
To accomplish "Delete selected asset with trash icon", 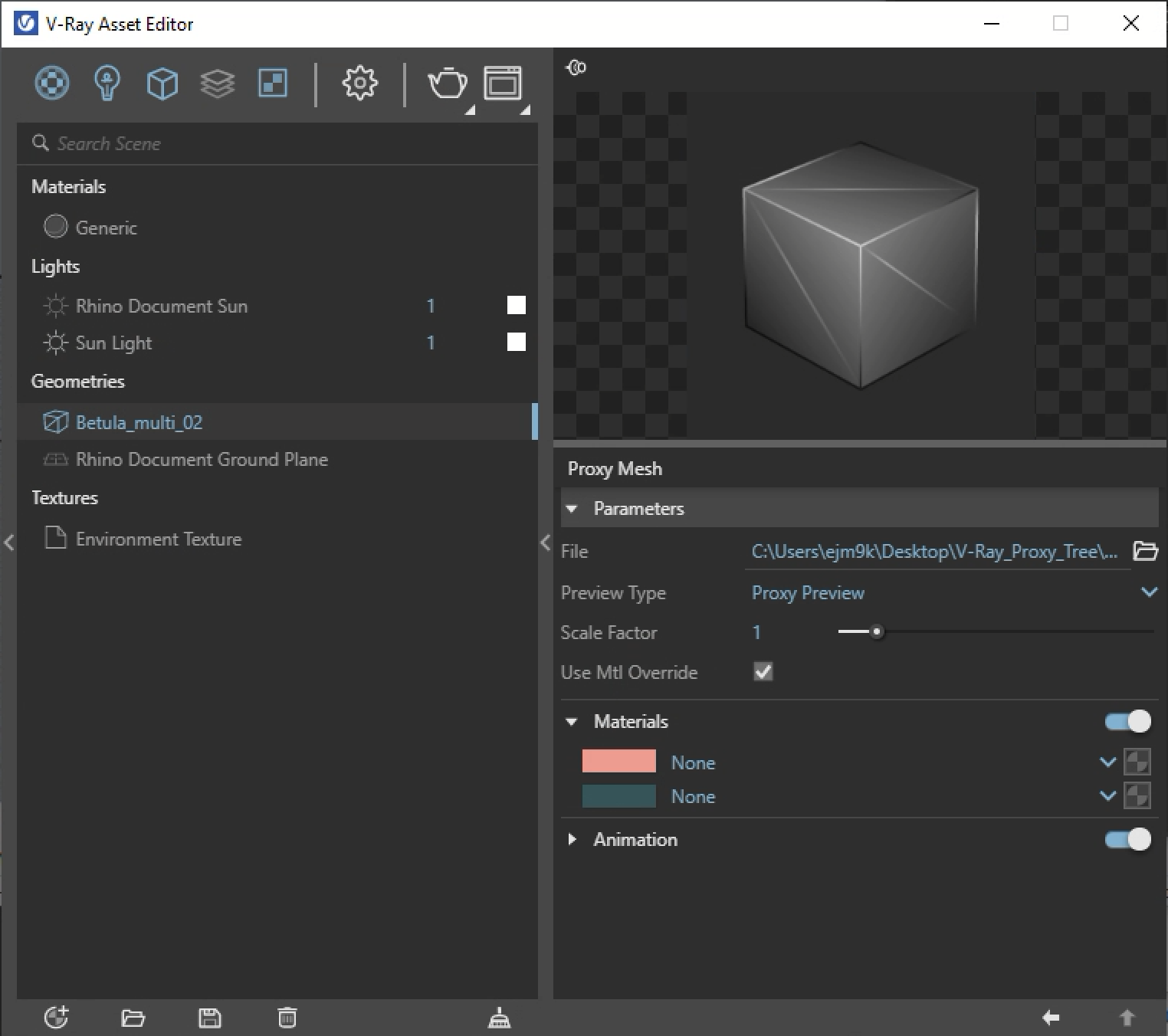I will (287, 1018).
